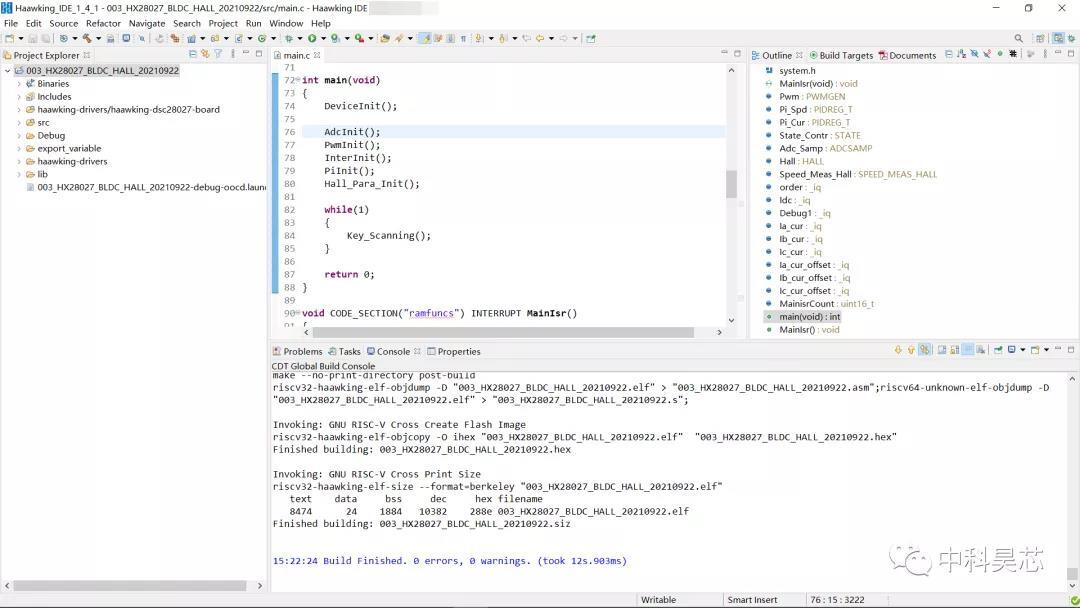1080x608 pixels.
Task: Expand the Binaries tree node
Action: 19,83
